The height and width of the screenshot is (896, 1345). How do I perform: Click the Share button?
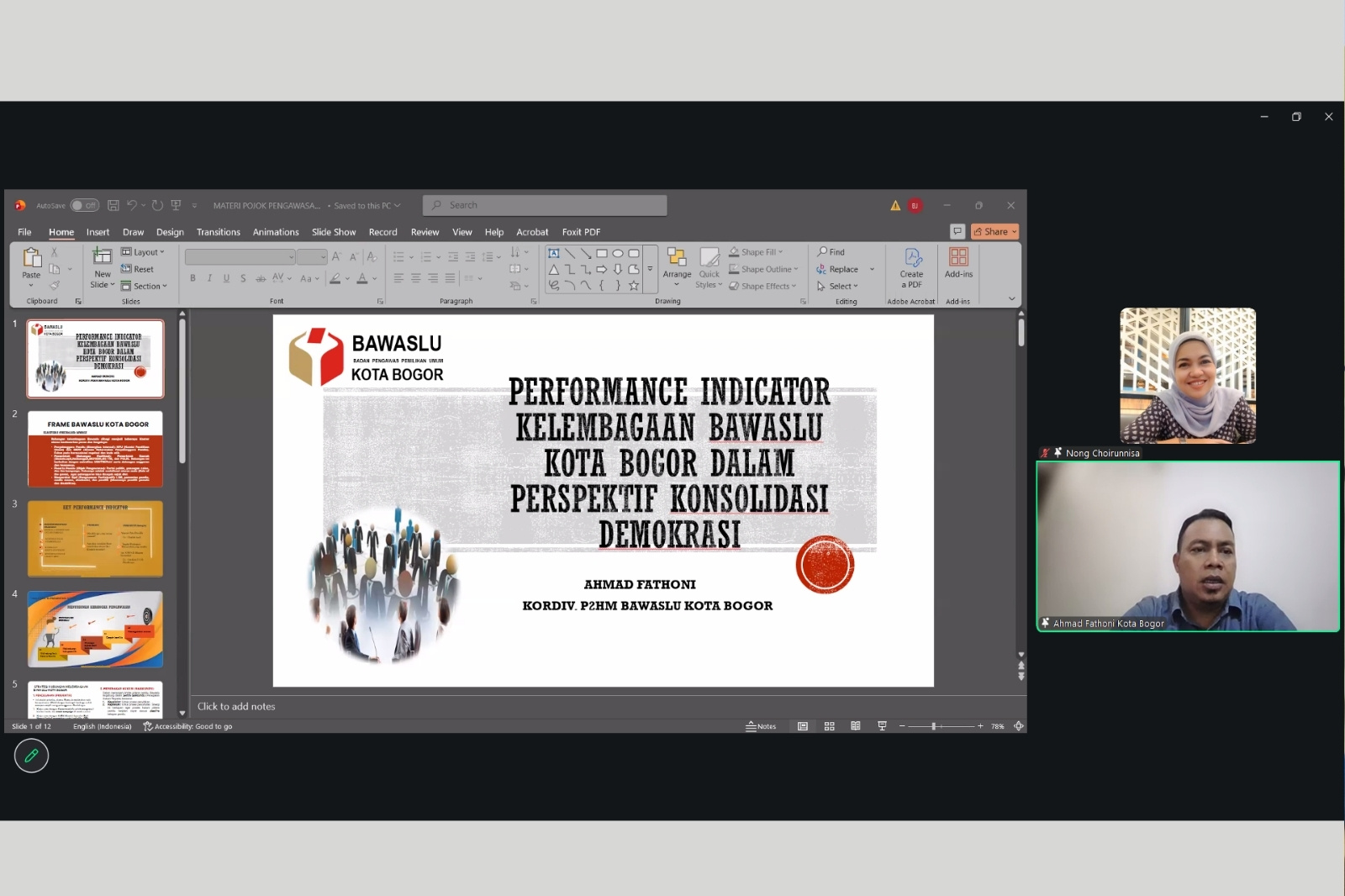[995, 232]
